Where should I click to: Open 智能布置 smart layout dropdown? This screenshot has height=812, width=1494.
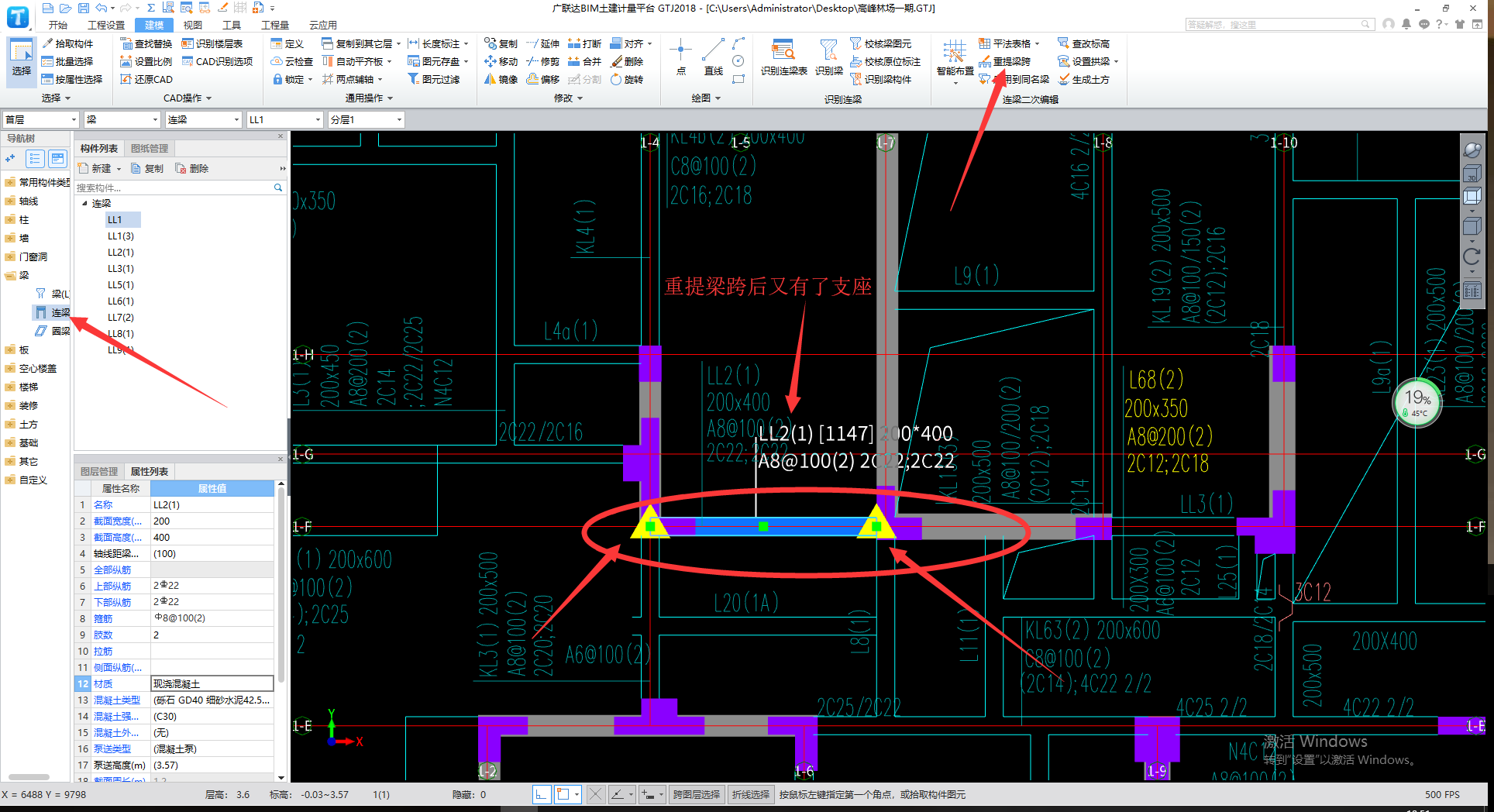click(955, 62)
